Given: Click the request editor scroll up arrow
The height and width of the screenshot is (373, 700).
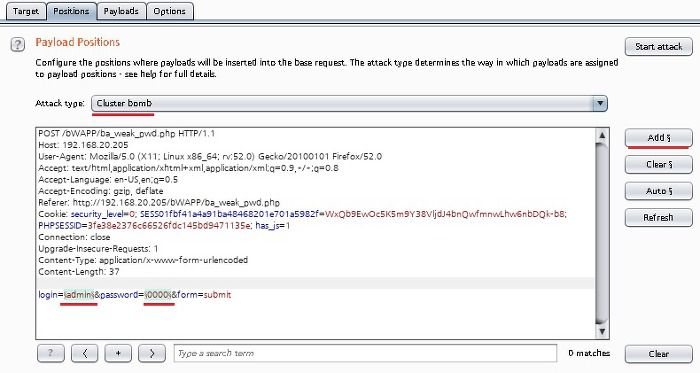Looking at the screenshot, I should 602,135.
